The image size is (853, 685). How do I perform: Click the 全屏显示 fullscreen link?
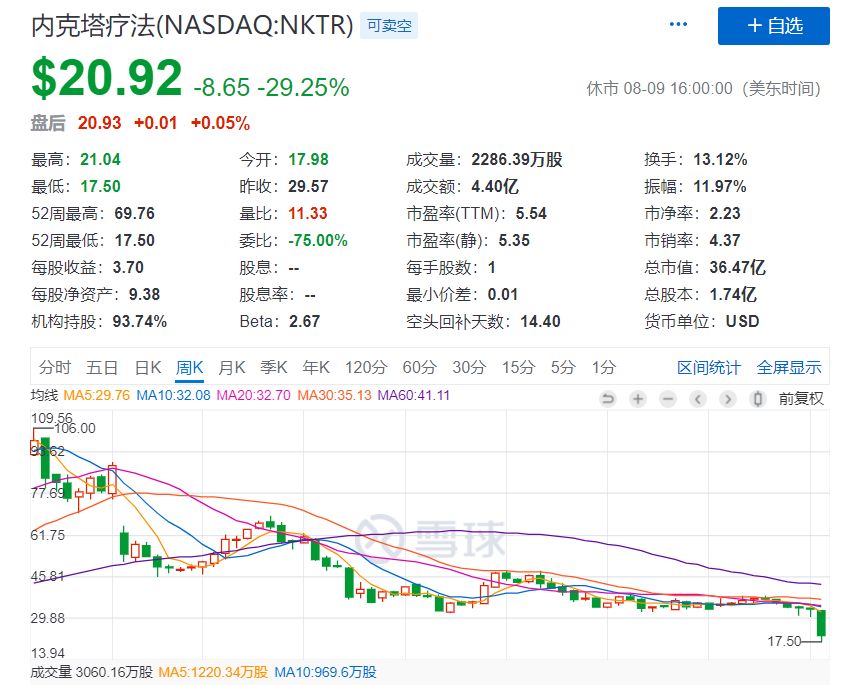tap(789, 368)
